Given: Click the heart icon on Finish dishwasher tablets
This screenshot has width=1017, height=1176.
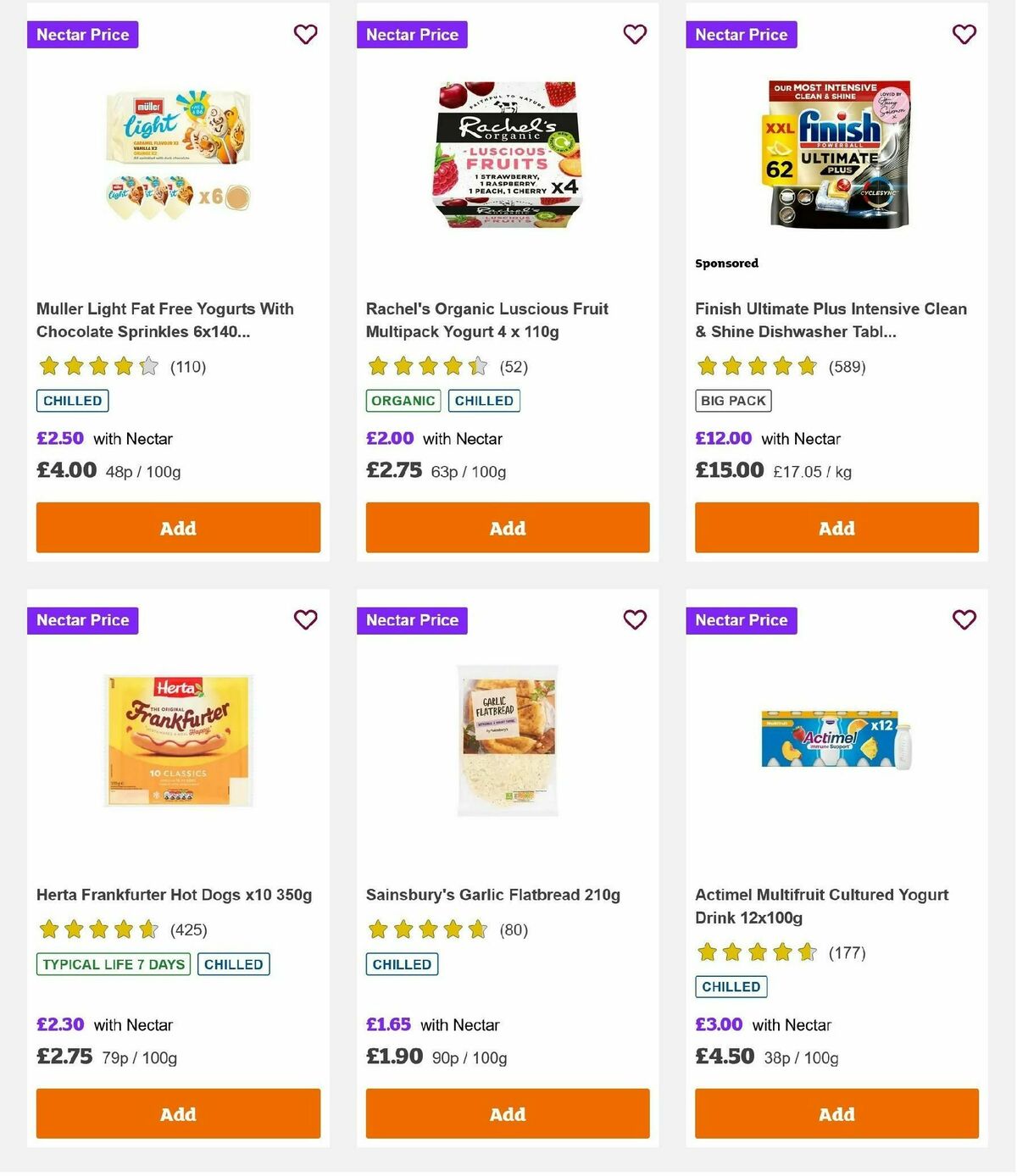Looking at the screenshot, I should click(x=963, y=35).
